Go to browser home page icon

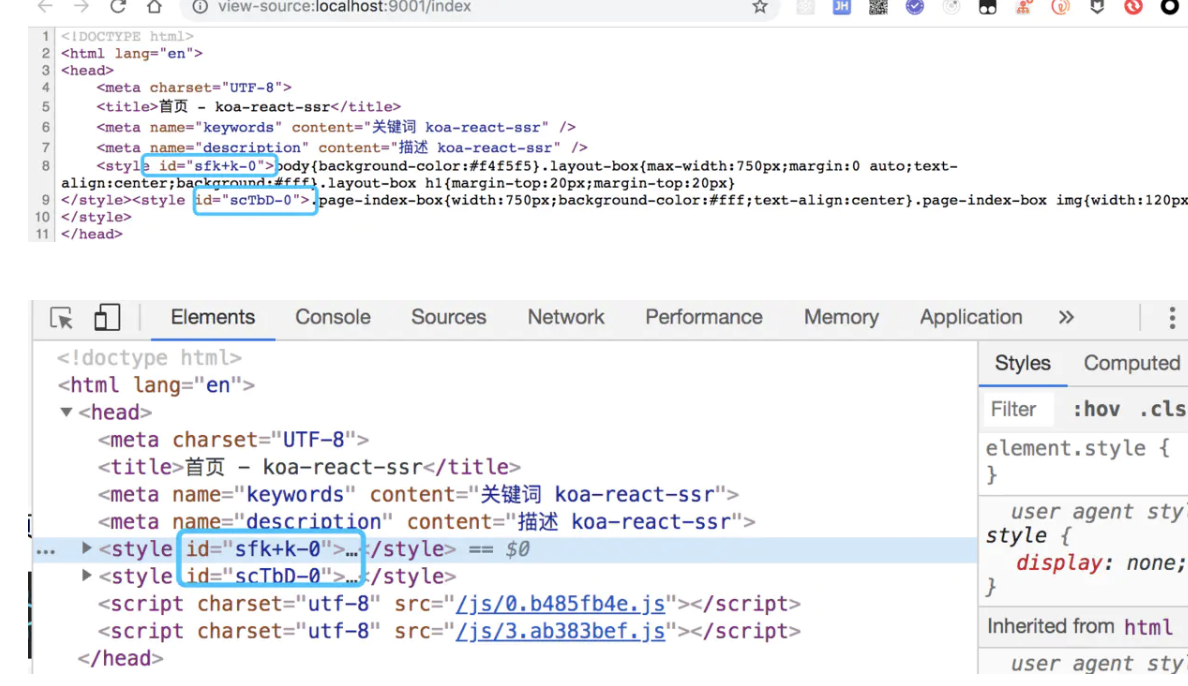click(x=154, y=7)
